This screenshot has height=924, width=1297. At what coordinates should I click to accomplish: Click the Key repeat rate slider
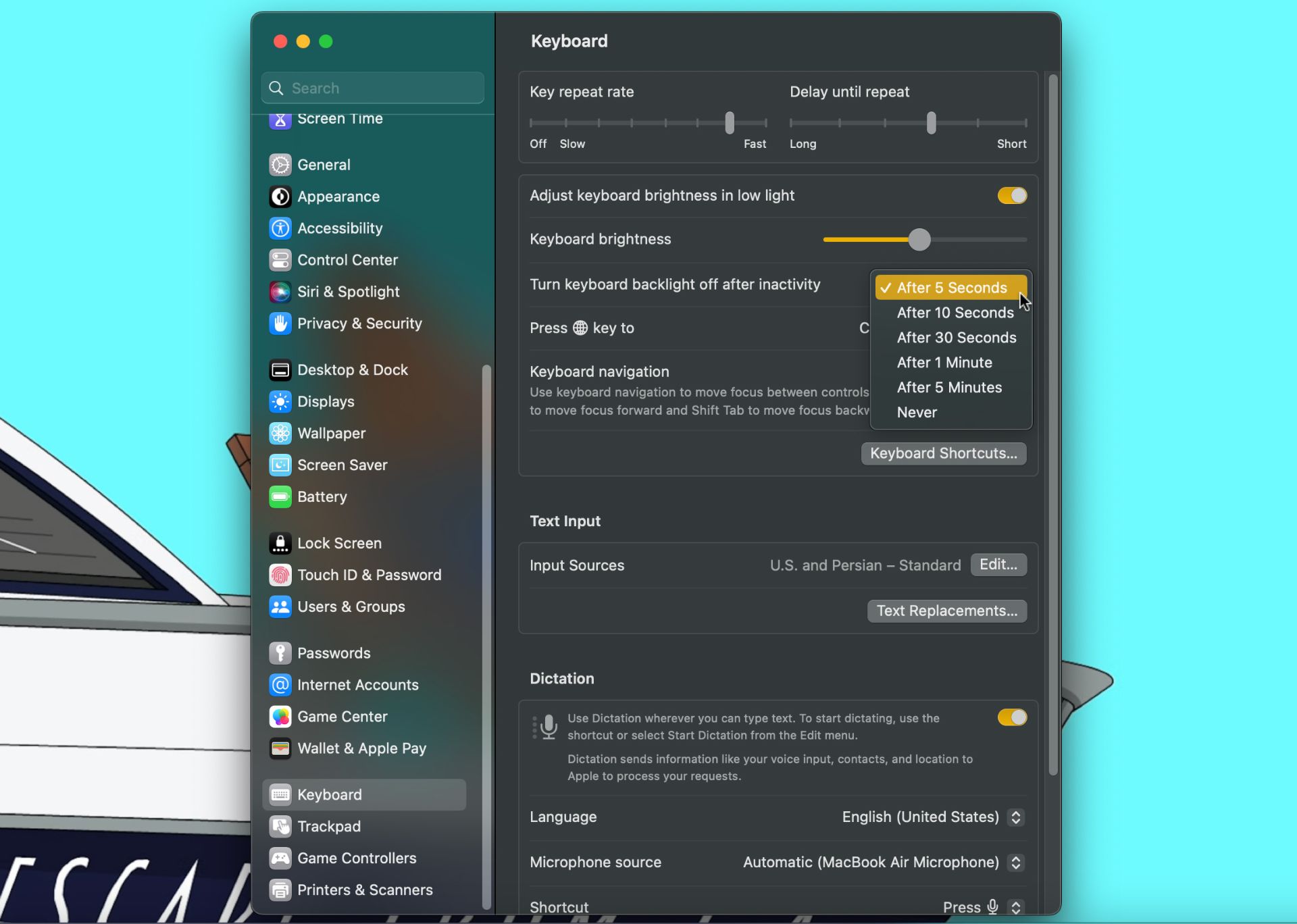[x=648, y=123]
